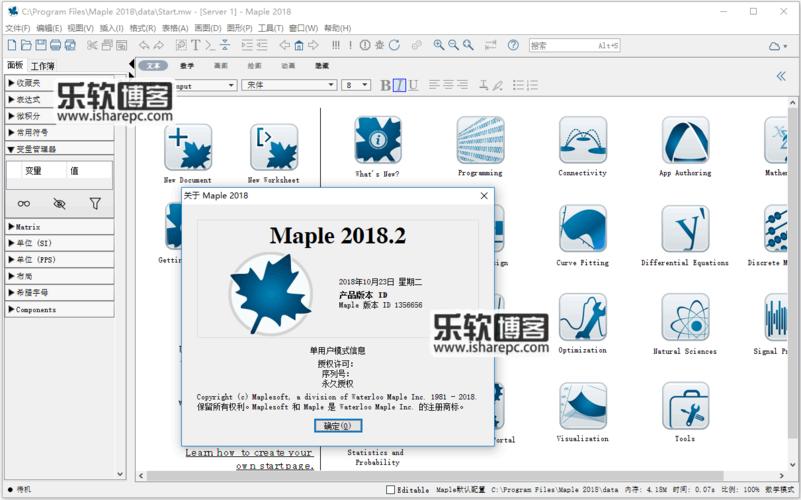Open the 工具(T) menu
Image resolution: width=801 pixels, height=500 pixels.
(x=270, y=28)
